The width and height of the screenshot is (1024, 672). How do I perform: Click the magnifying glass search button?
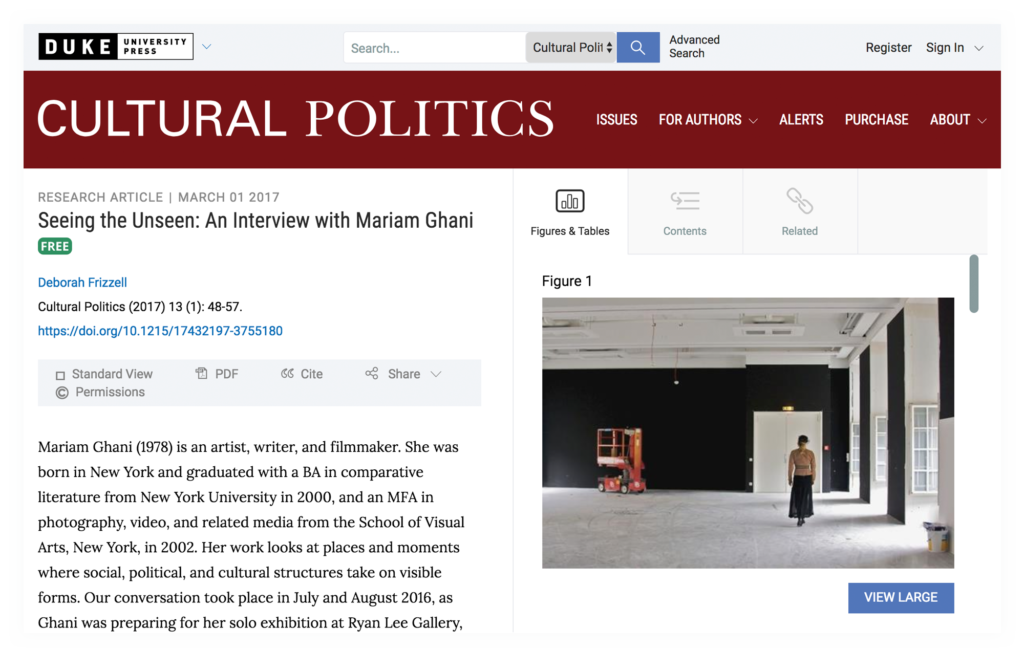pyautogui.click(x=638, y=47)
